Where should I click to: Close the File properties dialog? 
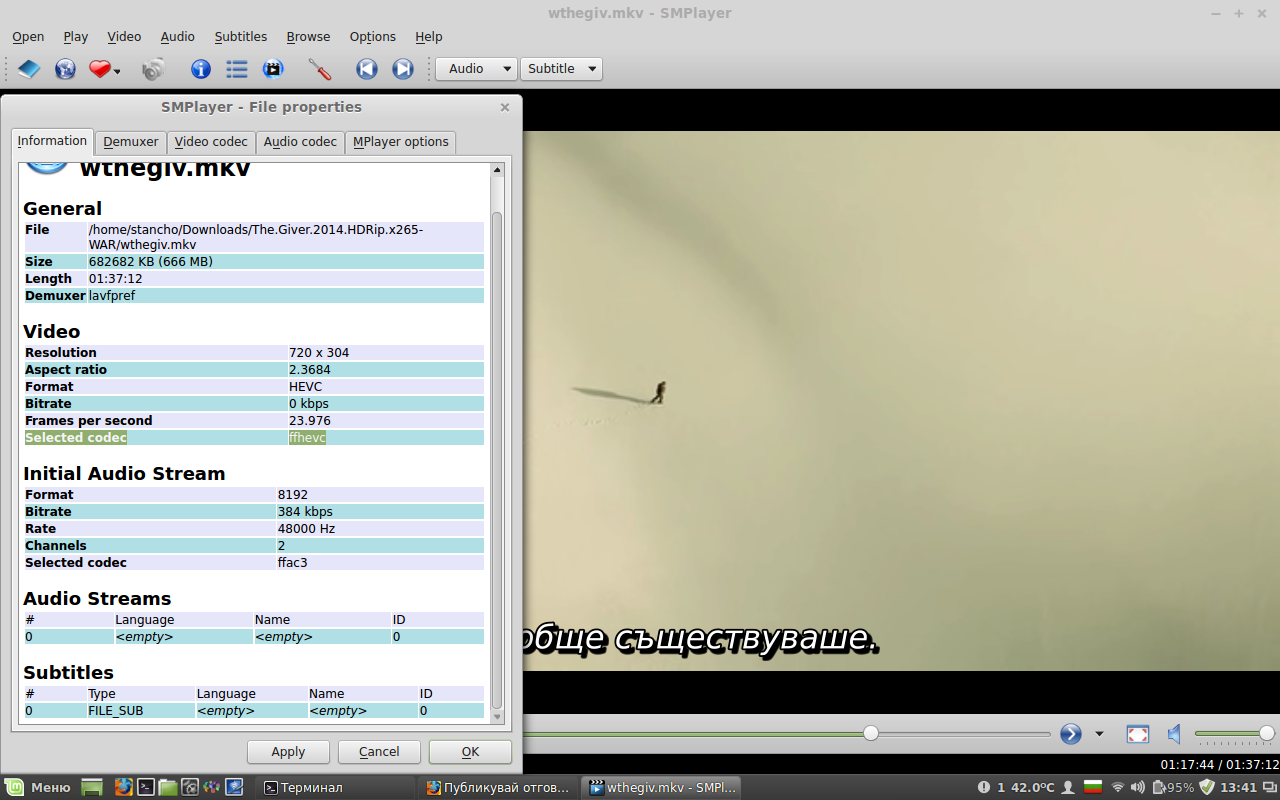click(505, 107)
